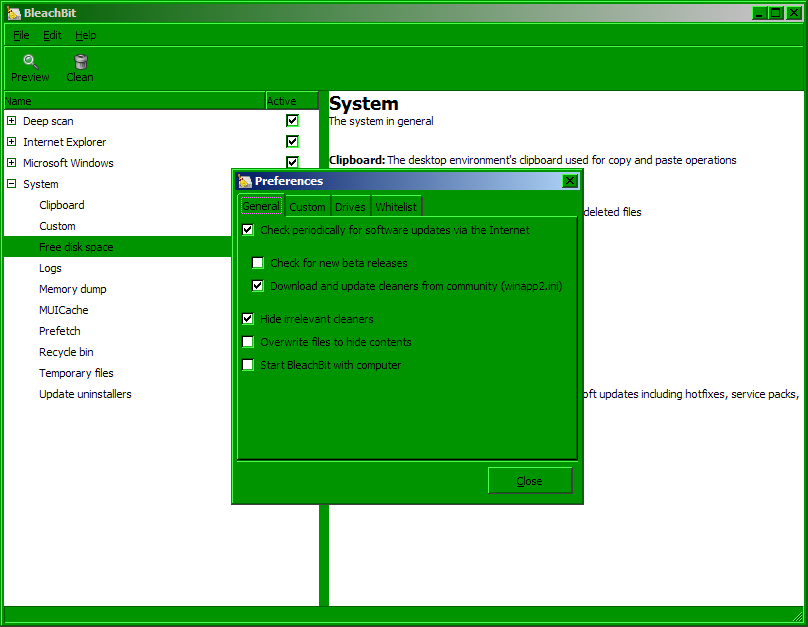
Task: Click 'The system in general' description text
Action: 381,121
